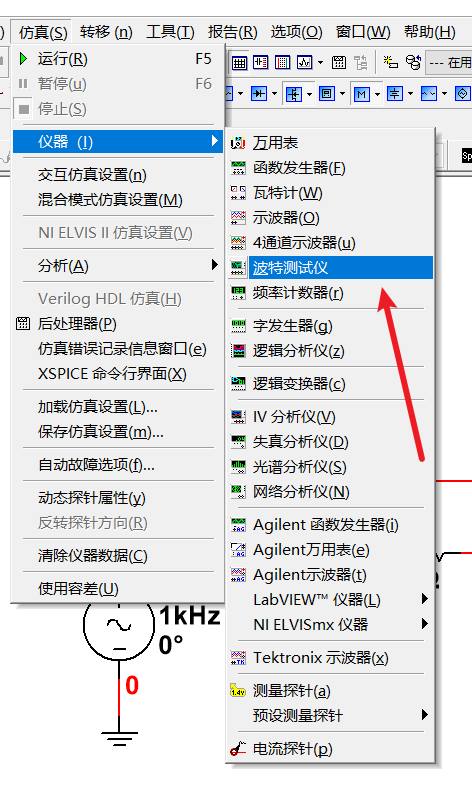Click the 瓦特计 wattmeter icon
Screen dimensions: 472x790
tap(238, 193)
